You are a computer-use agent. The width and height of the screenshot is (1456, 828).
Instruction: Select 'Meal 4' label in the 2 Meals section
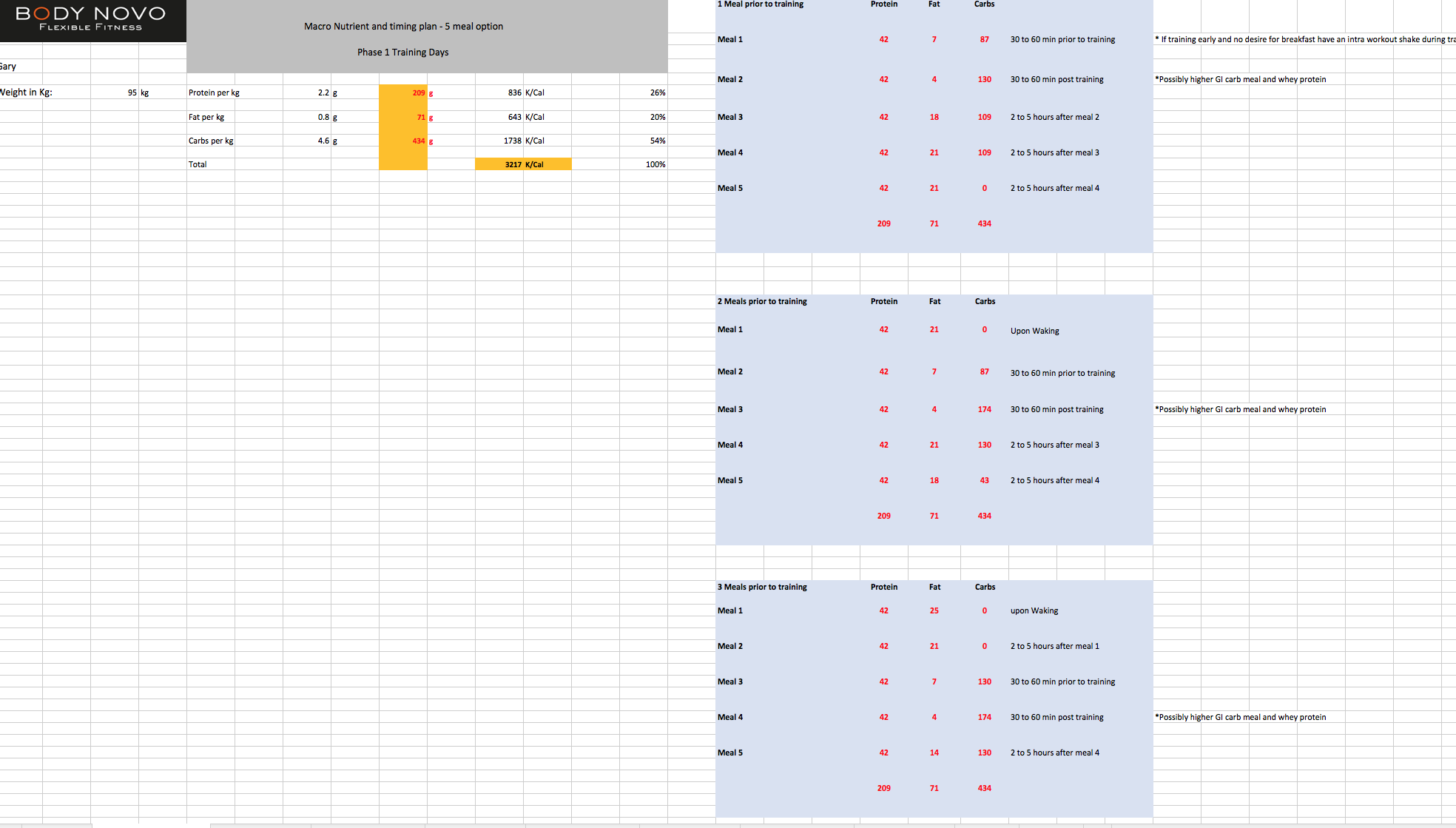pos(730,445)
